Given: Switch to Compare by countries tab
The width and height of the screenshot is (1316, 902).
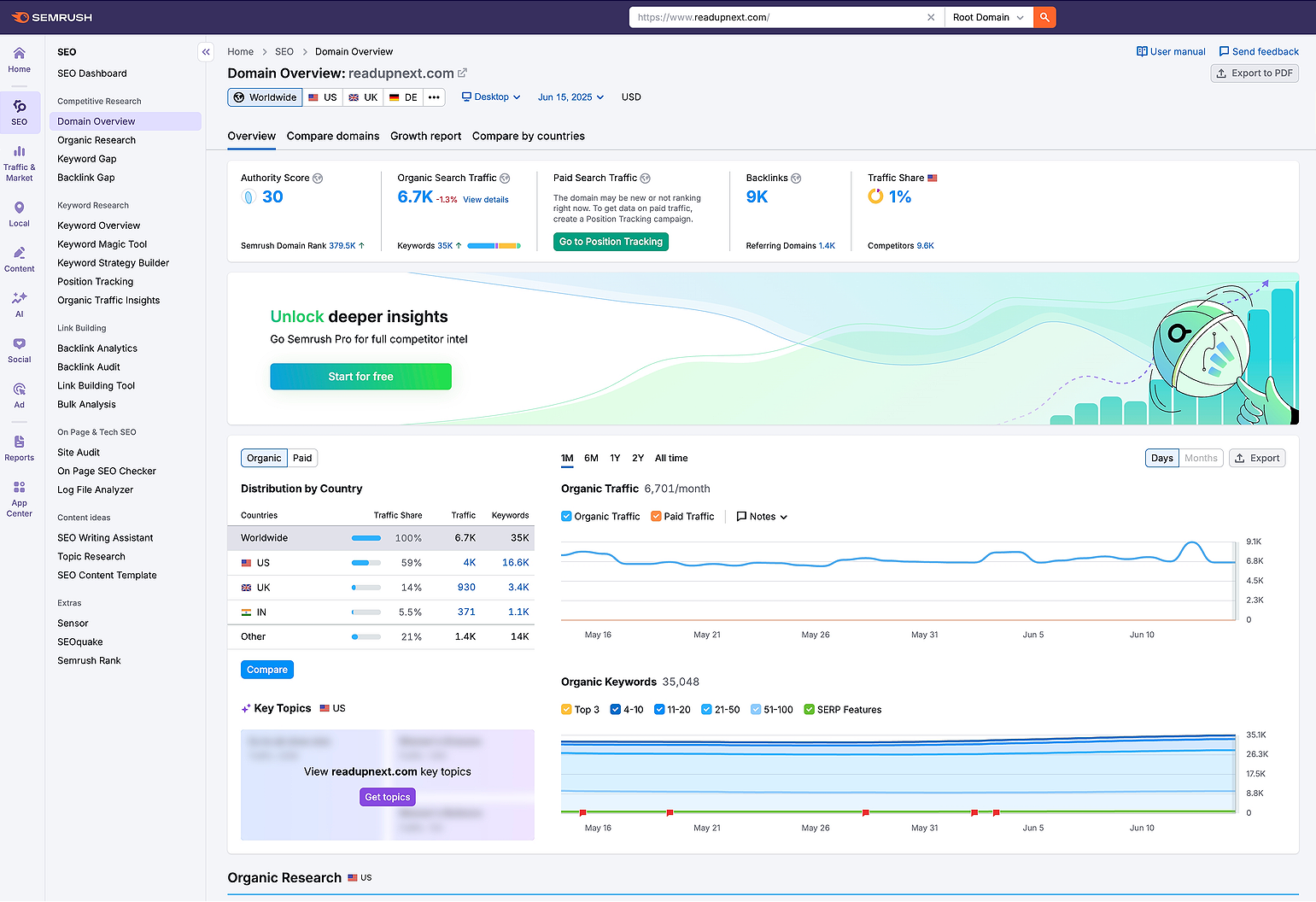Looking at the screenshot, I should [x=529, y=137].
